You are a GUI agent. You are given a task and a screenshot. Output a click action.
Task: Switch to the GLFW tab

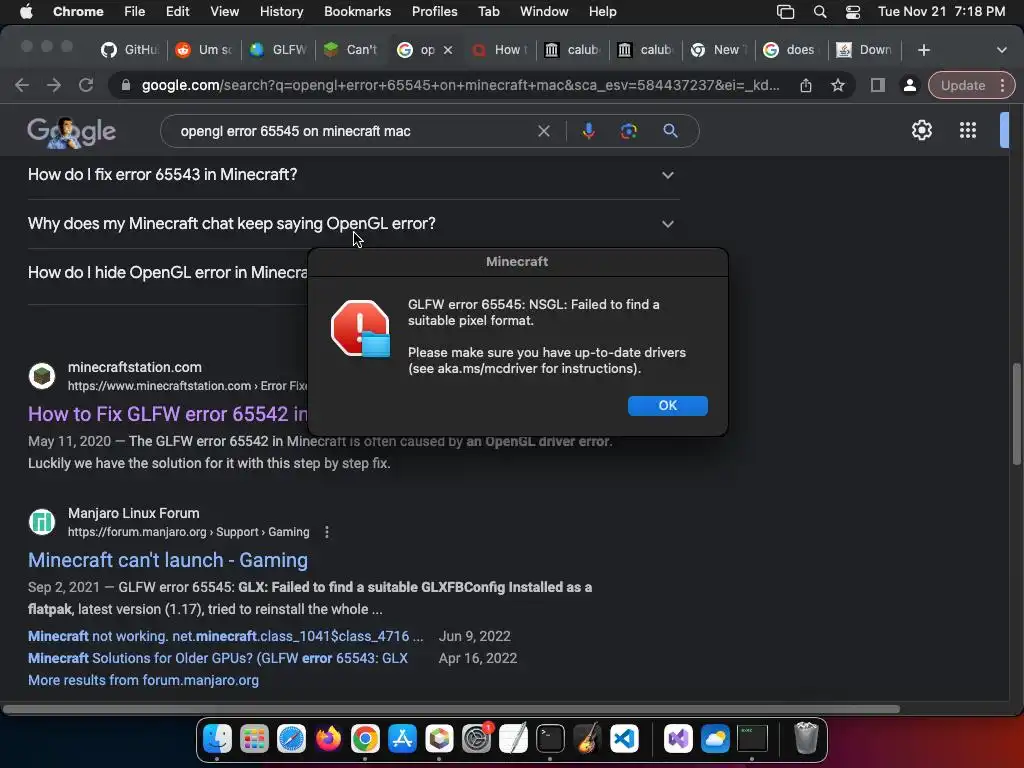coord(279,50)
